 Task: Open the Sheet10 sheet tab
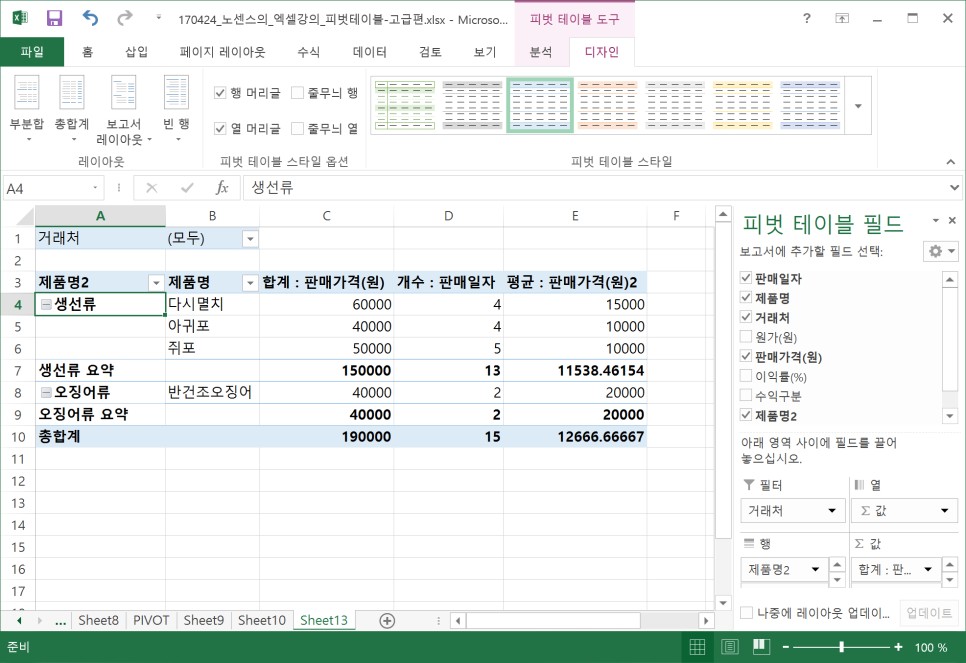point(262,620)
